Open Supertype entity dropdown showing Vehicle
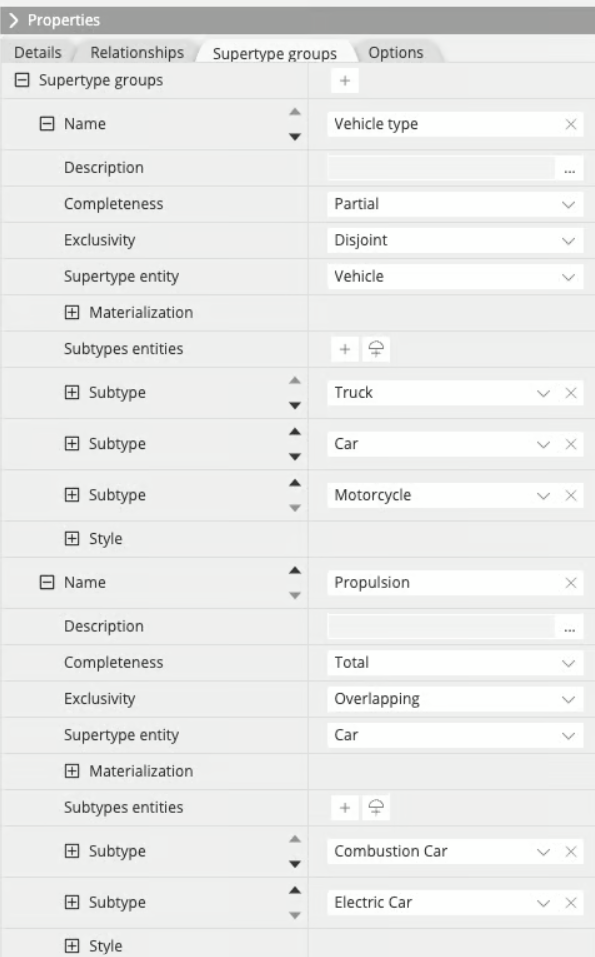Screen dimensions: 595x957 coord(455,276)
